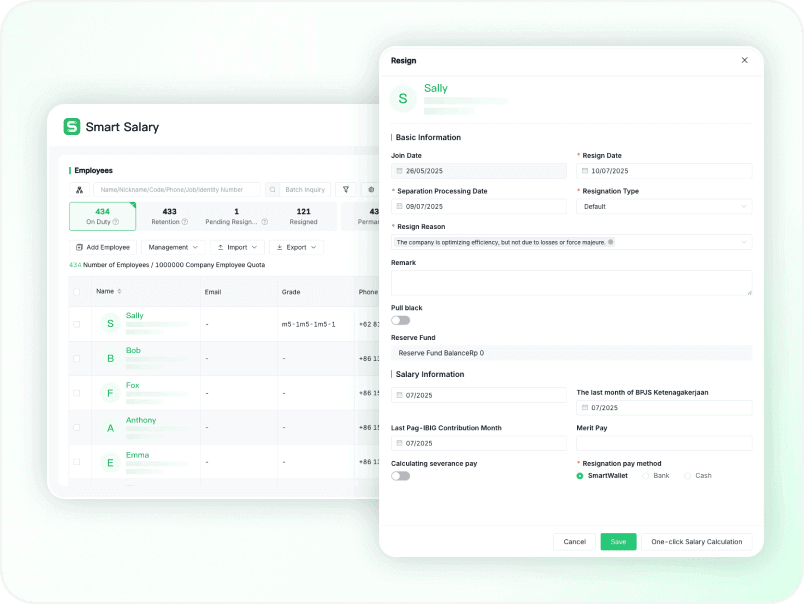Open the organization tree icon beside search
Image resolution: width=804 pixels, height=604 pixels.
coord(79,190)
